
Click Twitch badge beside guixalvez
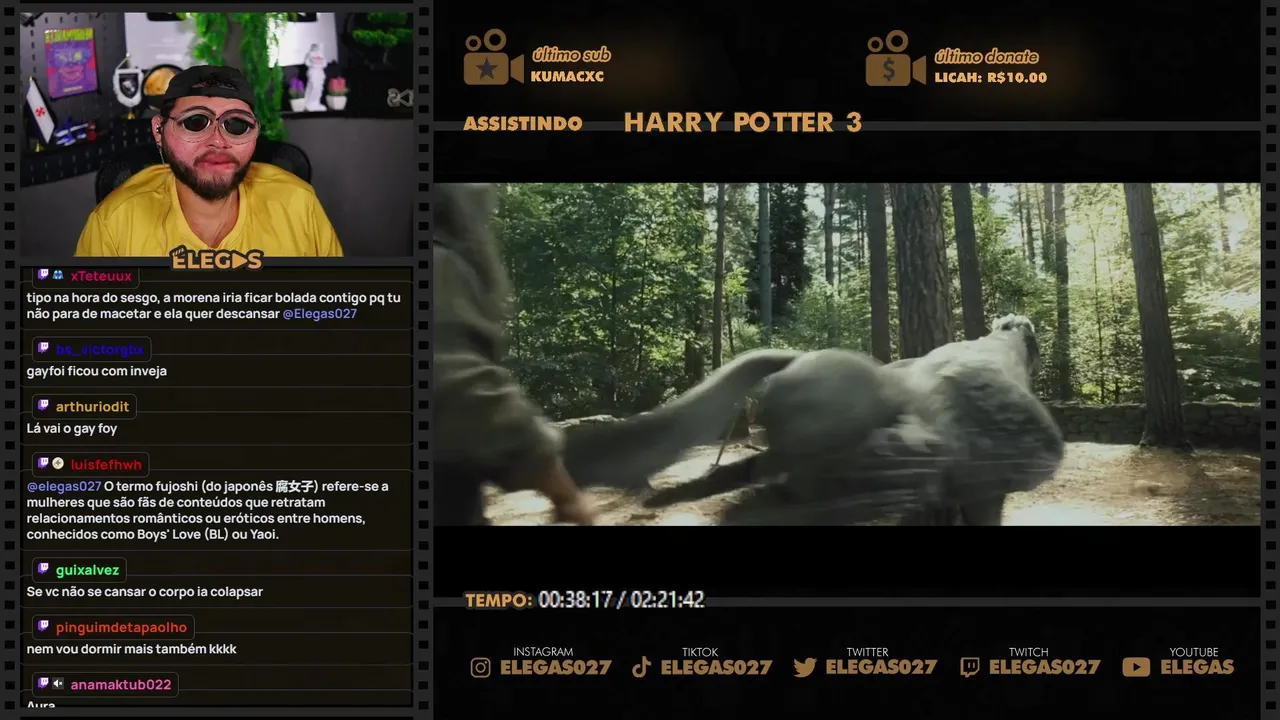(43, 569)
